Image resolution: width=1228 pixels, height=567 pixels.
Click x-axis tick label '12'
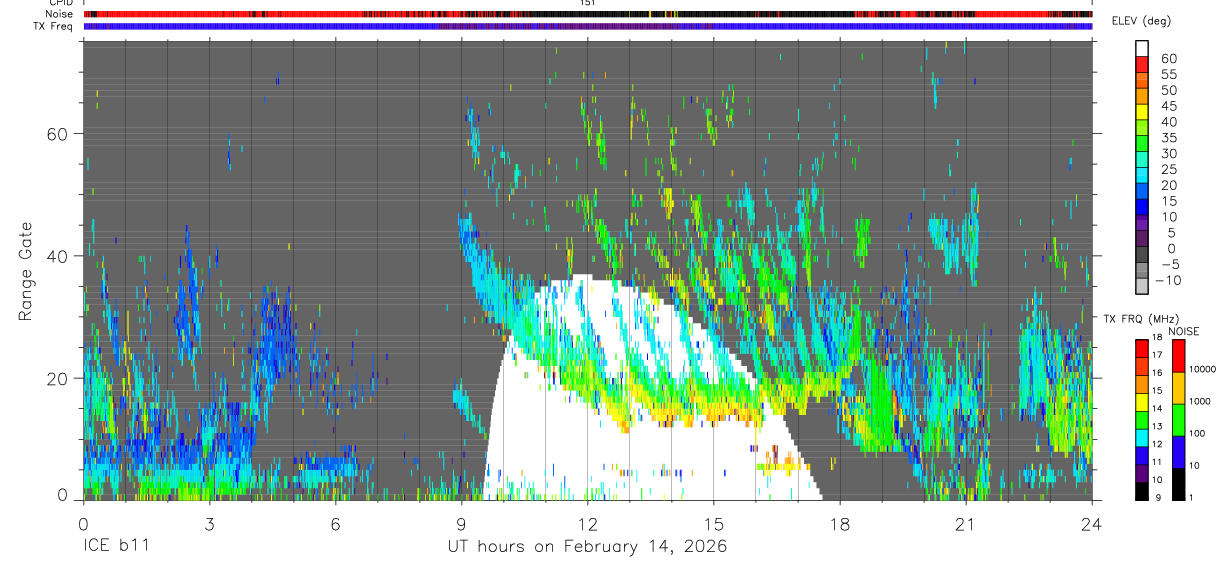pyautogui.click(x=587, y=523)
